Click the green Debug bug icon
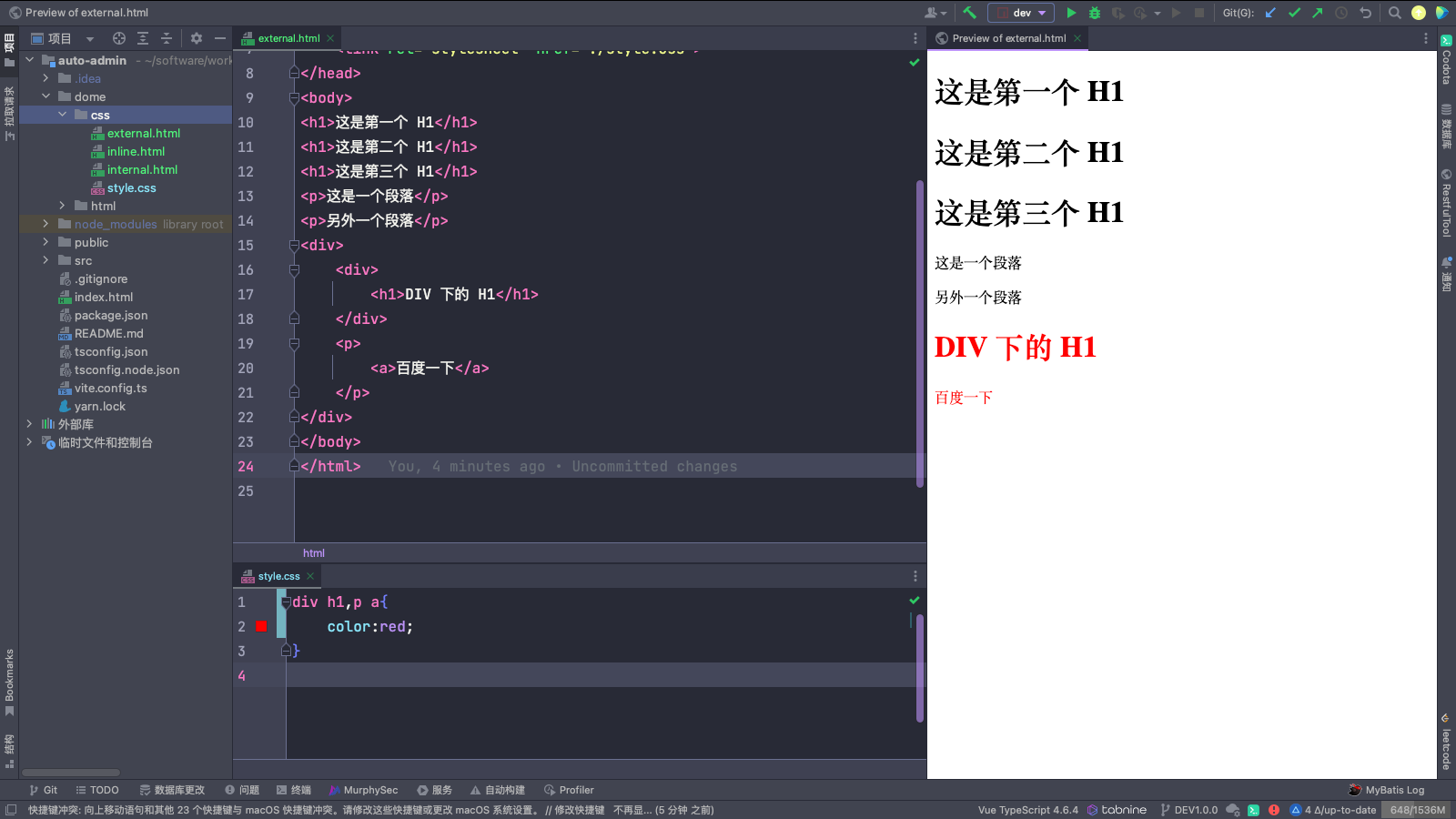This screenshot has height=819, width=1456. (1095, 13)
